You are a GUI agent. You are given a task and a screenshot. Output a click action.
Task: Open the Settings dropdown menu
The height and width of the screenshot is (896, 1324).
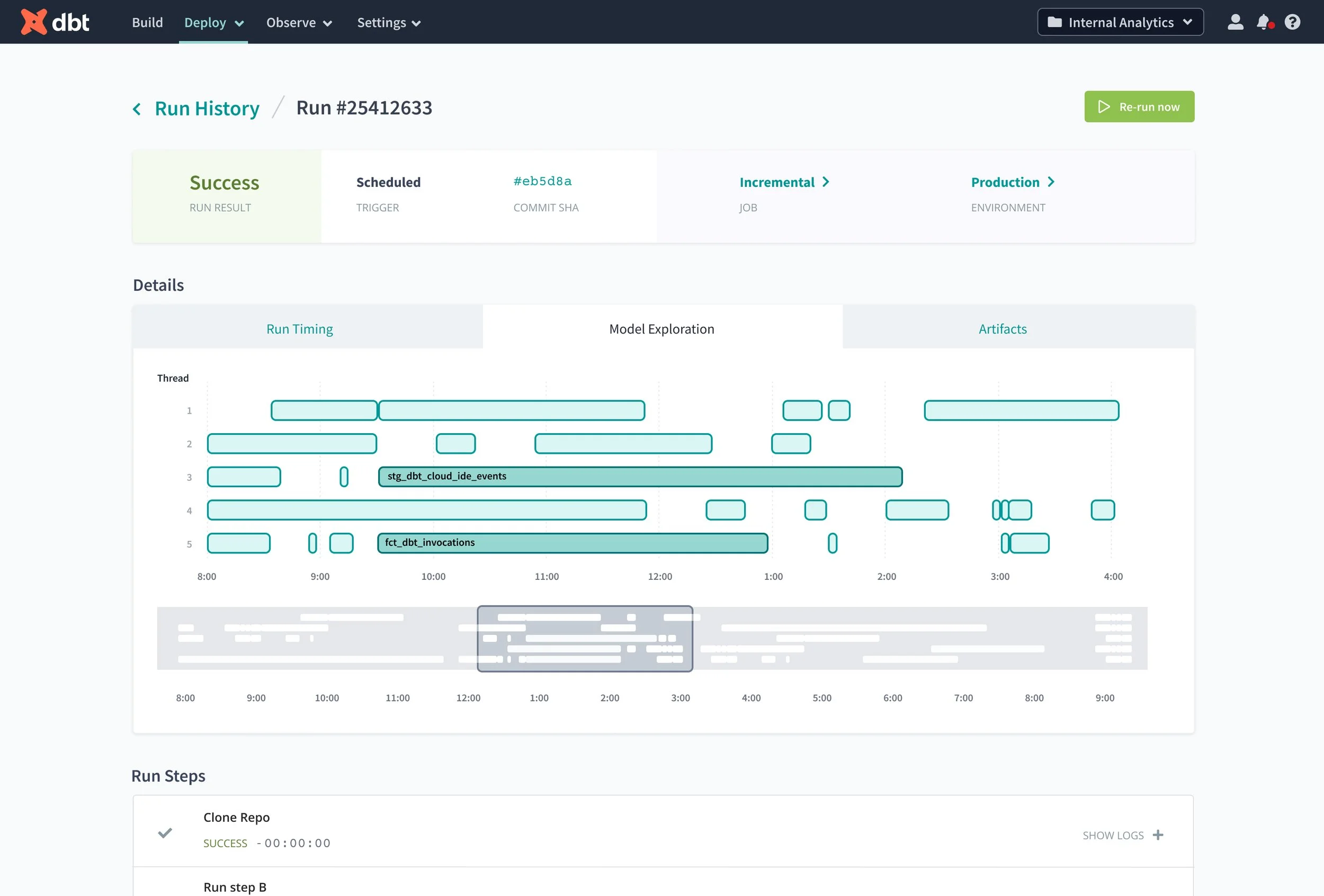[x=389, y=22]
